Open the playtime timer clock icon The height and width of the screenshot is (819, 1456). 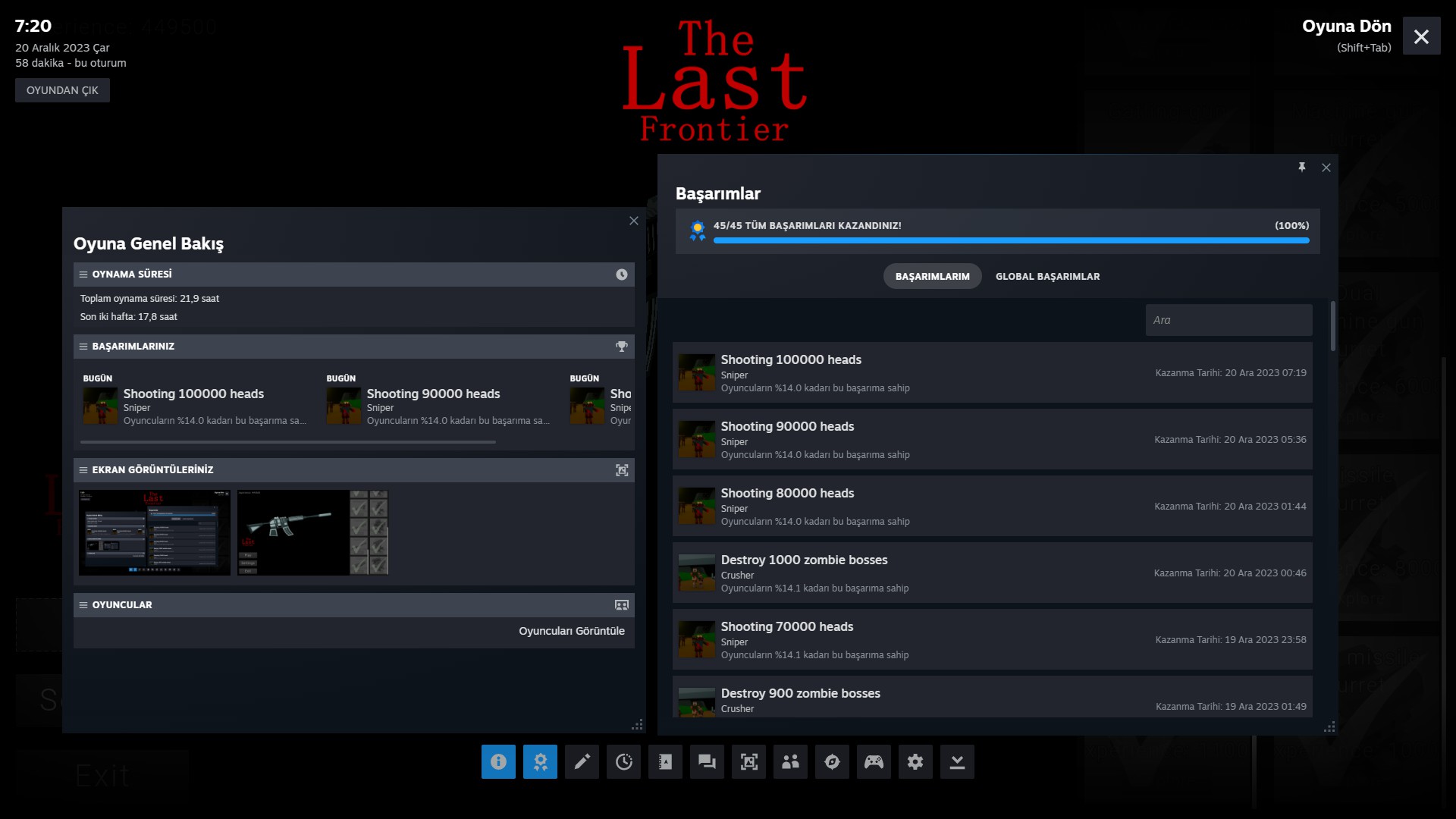point(623,761)
